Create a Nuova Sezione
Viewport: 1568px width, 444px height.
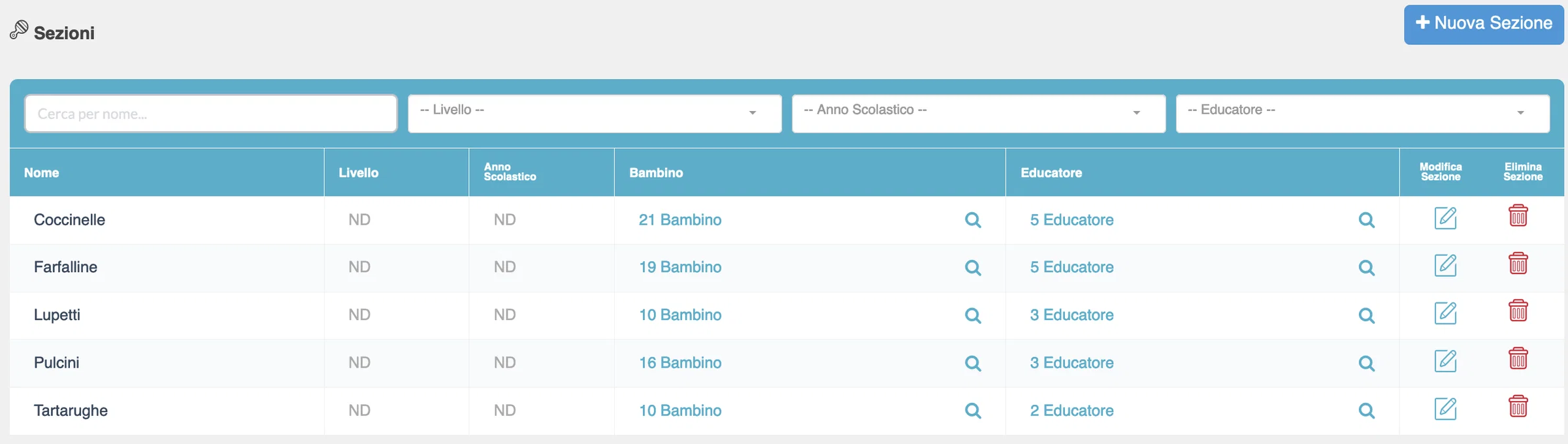click(1484, 25)
